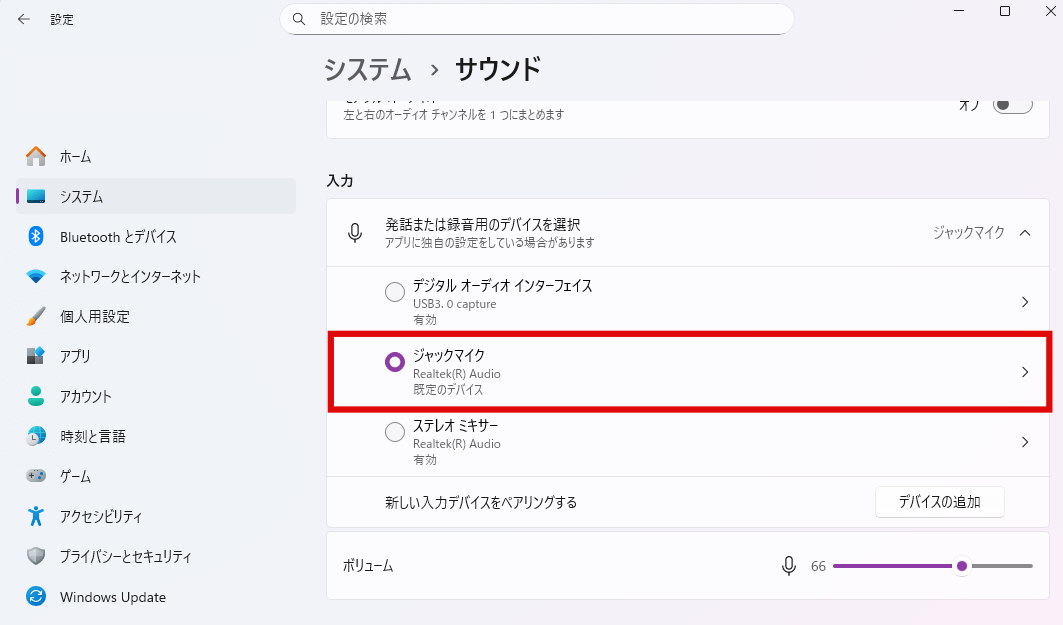Click システム breadcrumb link
Screen dimensions: 1063x625
[x=367, y=69]
